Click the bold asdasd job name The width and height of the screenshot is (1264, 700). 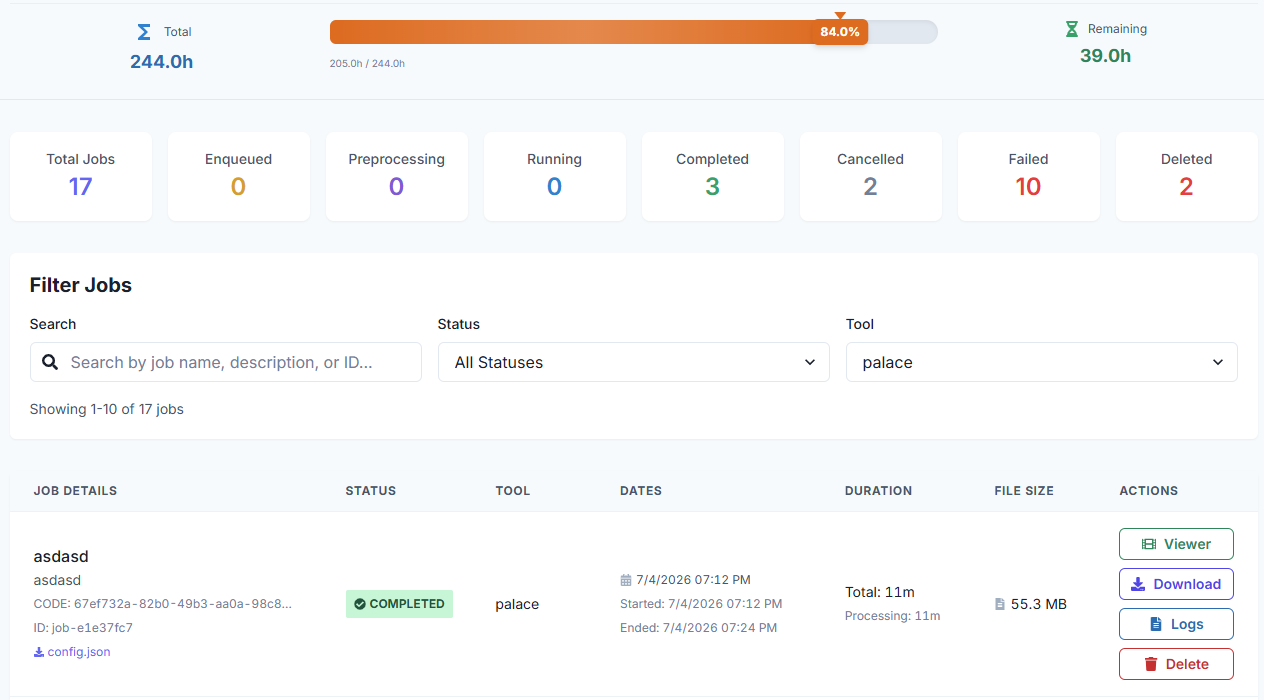coord(61,556)
